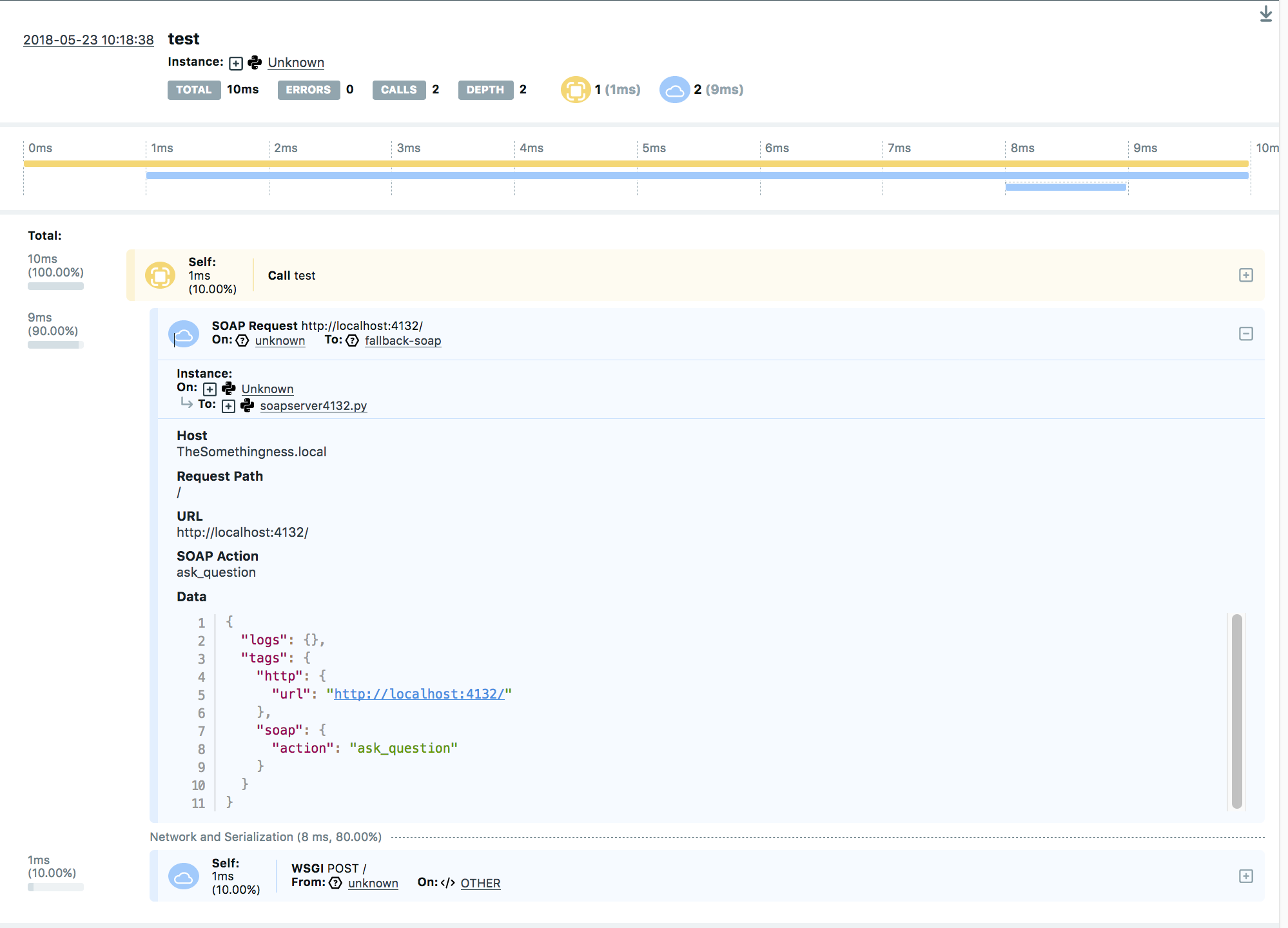
Task: Open the soapserver4132.py instance link
Action: [x=313, y=406]
